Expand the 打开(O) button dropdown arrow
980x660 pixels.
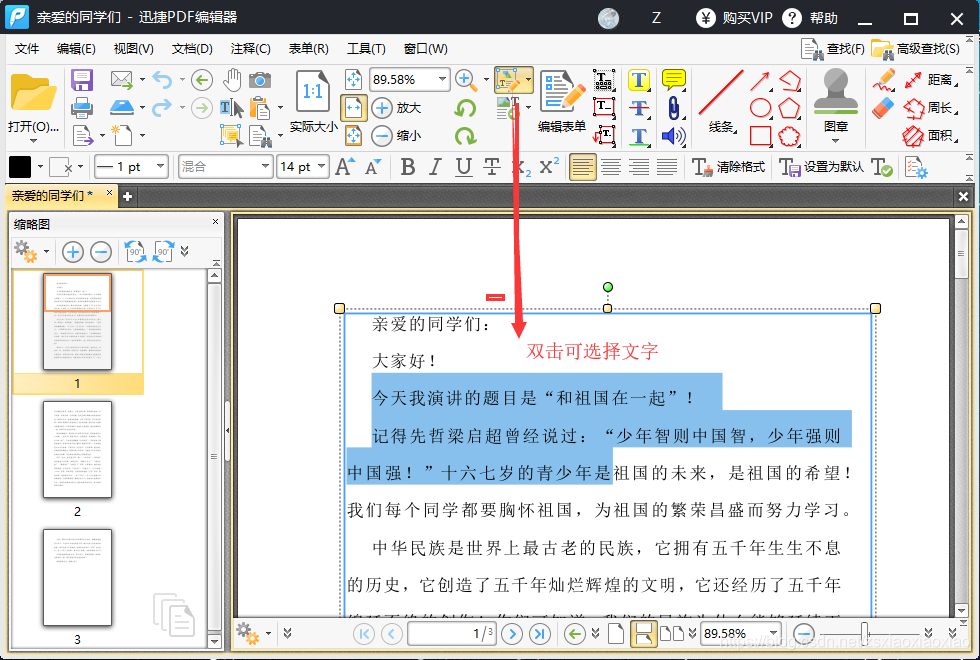(33, 141)
